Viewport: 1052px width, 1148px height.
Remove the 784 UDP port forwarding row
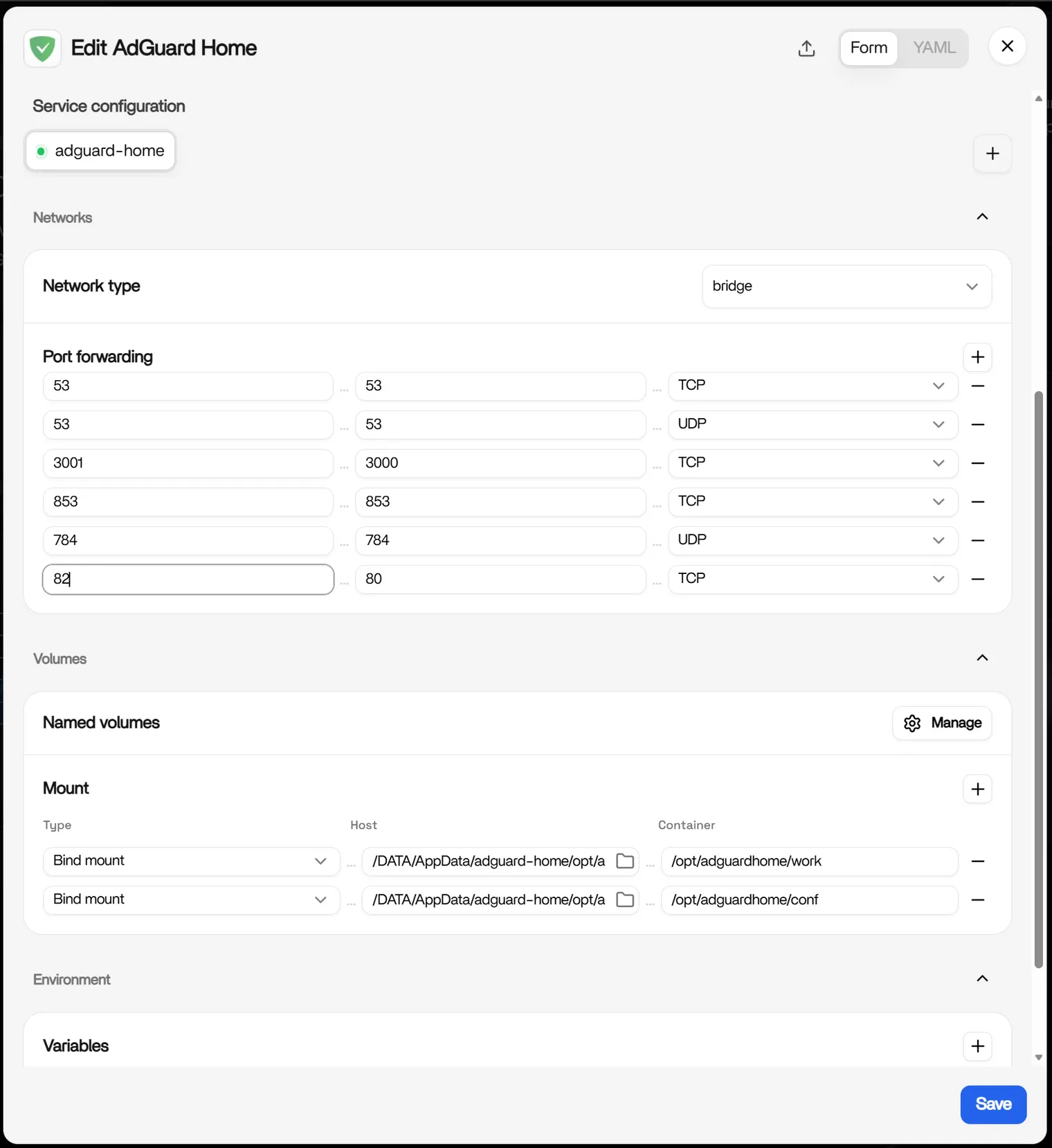click(978, 540)
